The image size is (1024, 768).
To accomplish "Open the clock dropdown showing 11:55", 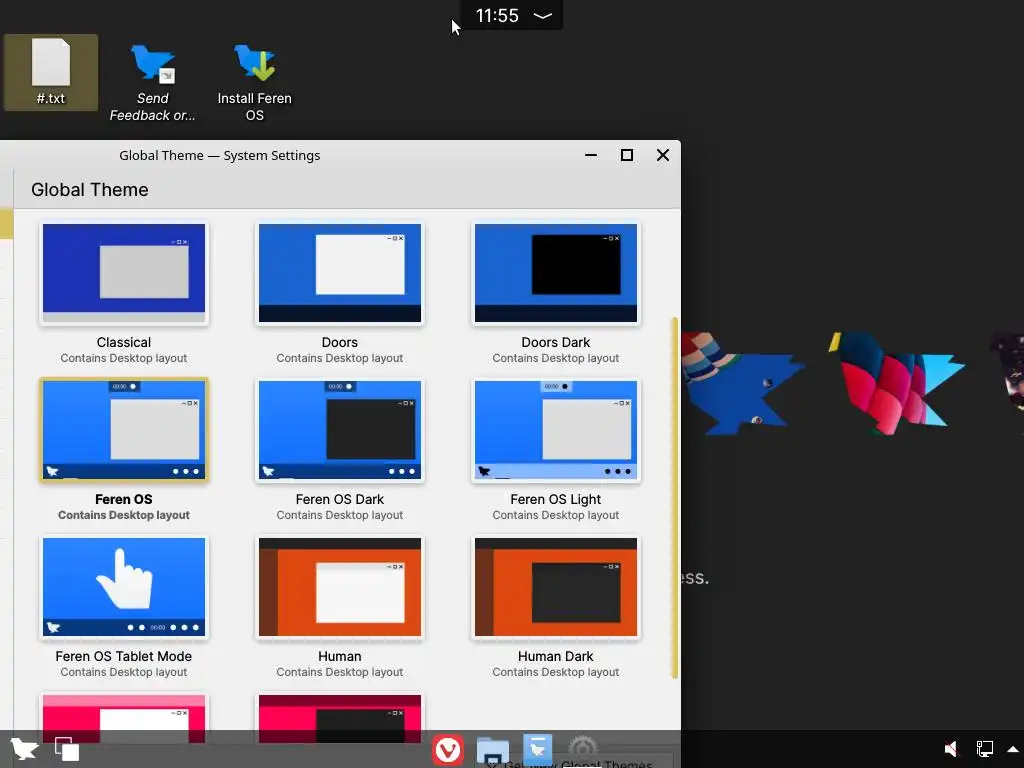I will pyautogui.click(x=513, y=15).
